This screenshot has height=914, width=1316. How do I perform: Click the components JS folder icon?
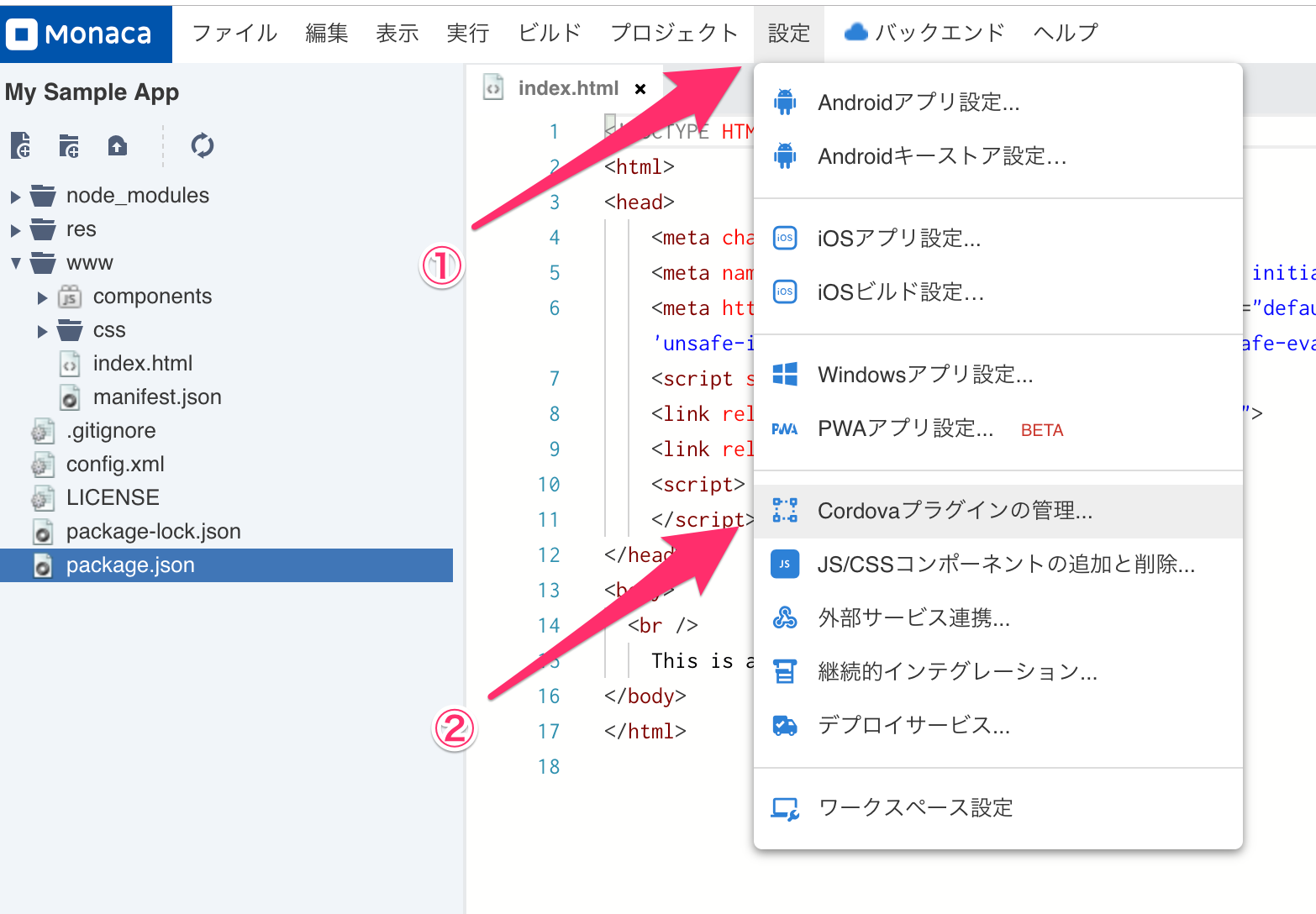[70, 297]
